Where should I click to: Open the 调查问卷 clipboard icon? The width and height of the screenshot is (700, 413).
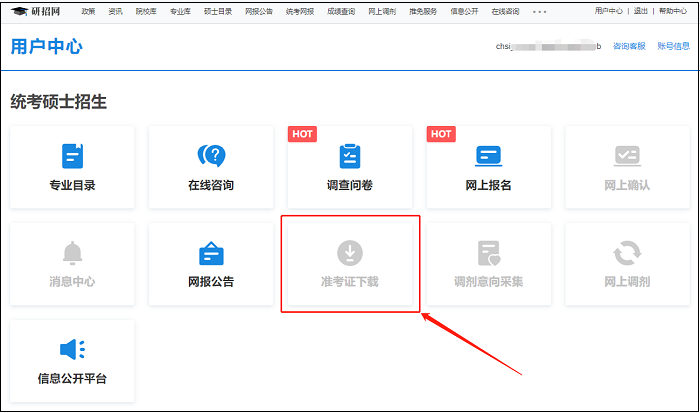(350, 156)
